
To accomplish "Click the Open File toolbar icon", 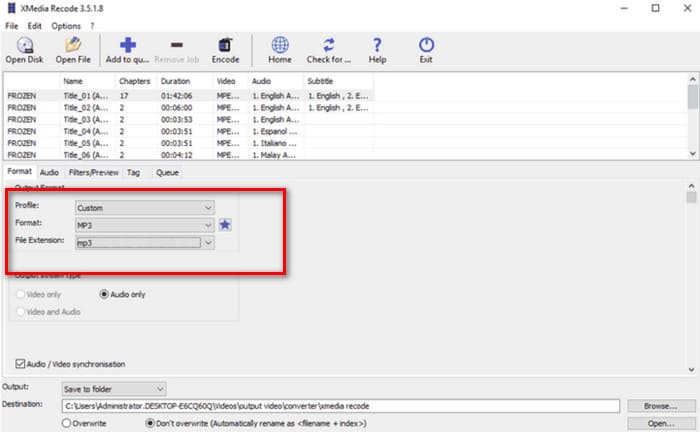I will click(x=73, y=50).
